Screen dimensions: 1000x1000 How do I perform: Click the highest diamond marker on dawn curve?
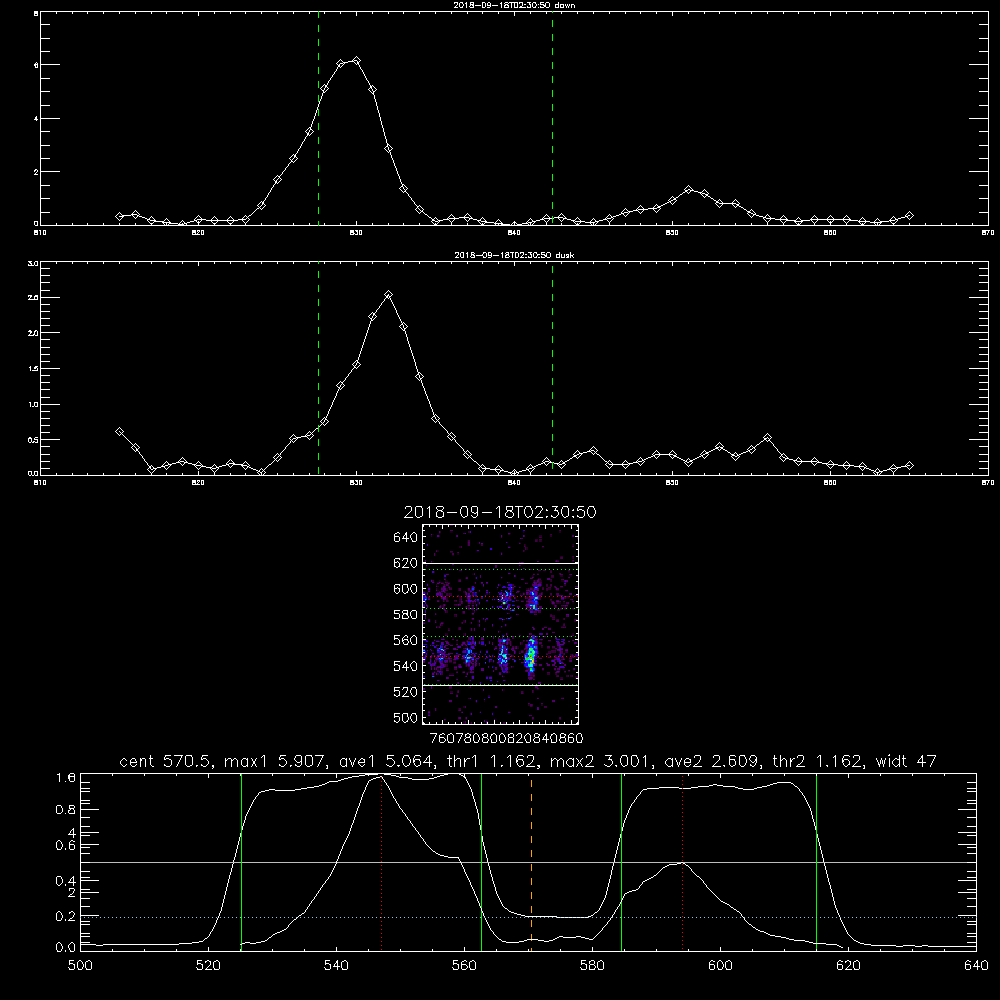357,61
